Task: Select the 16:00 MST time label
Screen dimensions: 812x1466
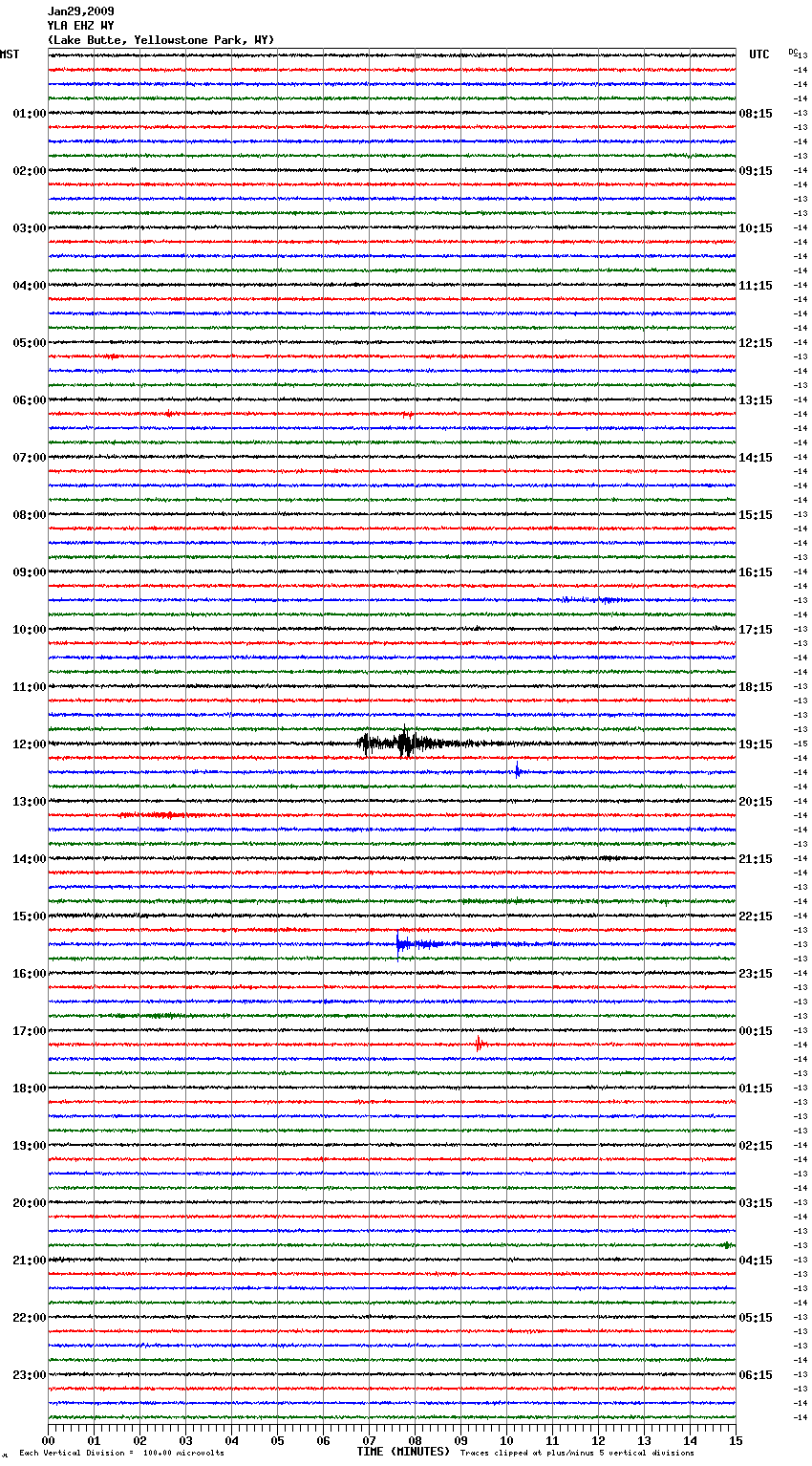Action: tap(29, 974)
